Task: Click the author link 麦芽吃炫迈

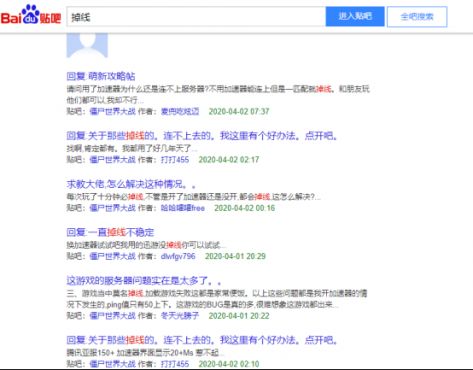Action: [x=180, y=111]
